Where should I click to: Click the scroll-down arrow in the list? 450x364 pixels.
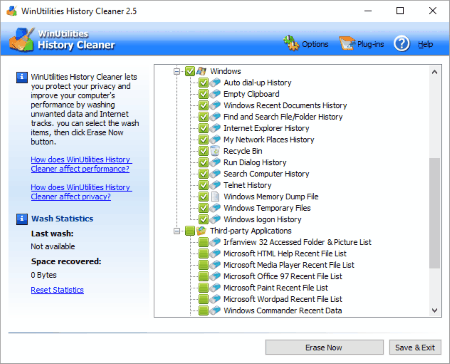coord(434,310)
